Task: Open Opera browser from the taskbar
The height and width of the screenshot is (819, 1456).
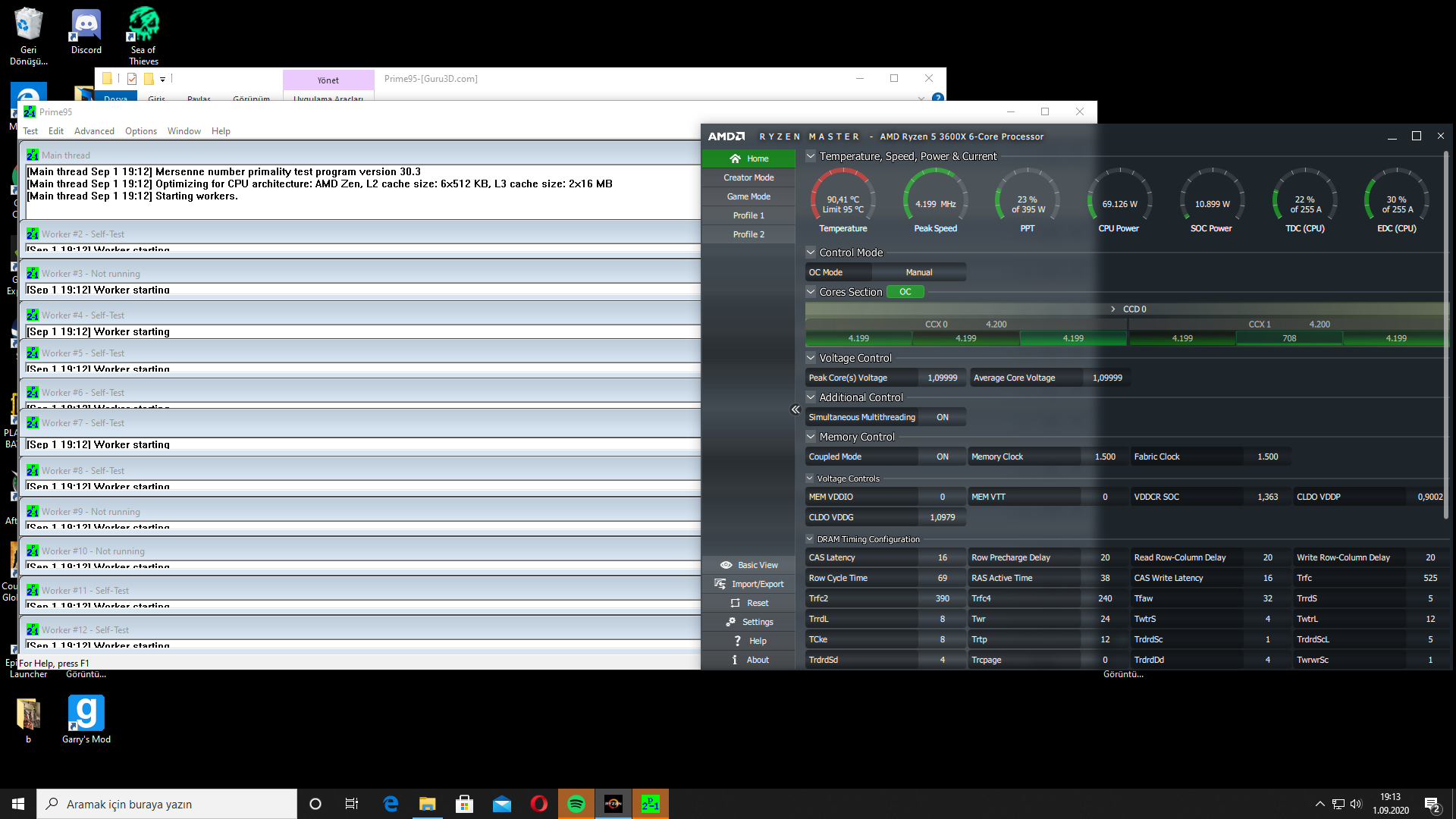Action: pyautogui.click(x=539, y=804)
